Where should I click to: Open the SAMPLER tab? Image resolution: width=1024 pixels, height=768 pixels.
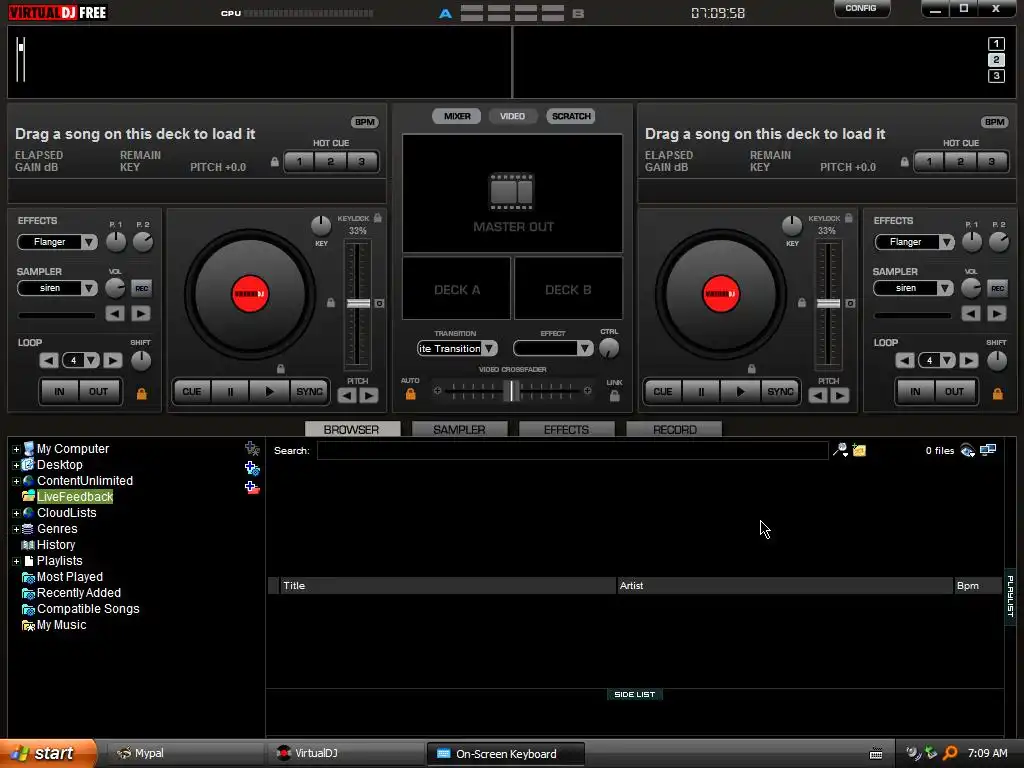tap(459, 429)
